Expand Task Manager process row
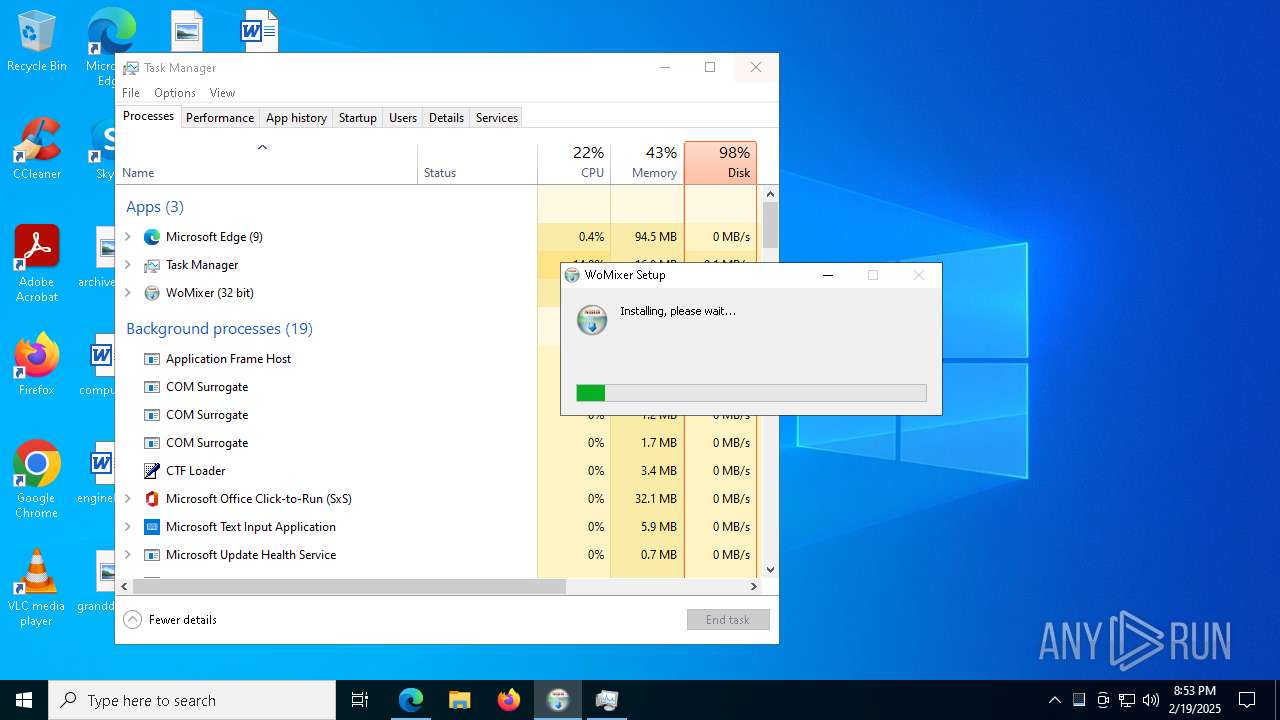Screen dimensions: 1280x720 point(128,265)
